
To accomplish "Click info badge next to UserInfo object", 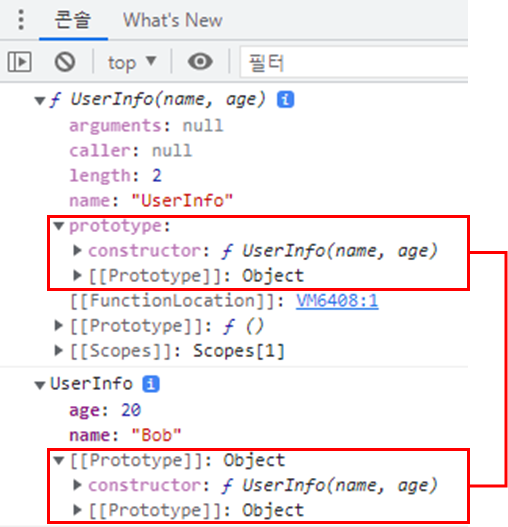I will pos(151,384).
